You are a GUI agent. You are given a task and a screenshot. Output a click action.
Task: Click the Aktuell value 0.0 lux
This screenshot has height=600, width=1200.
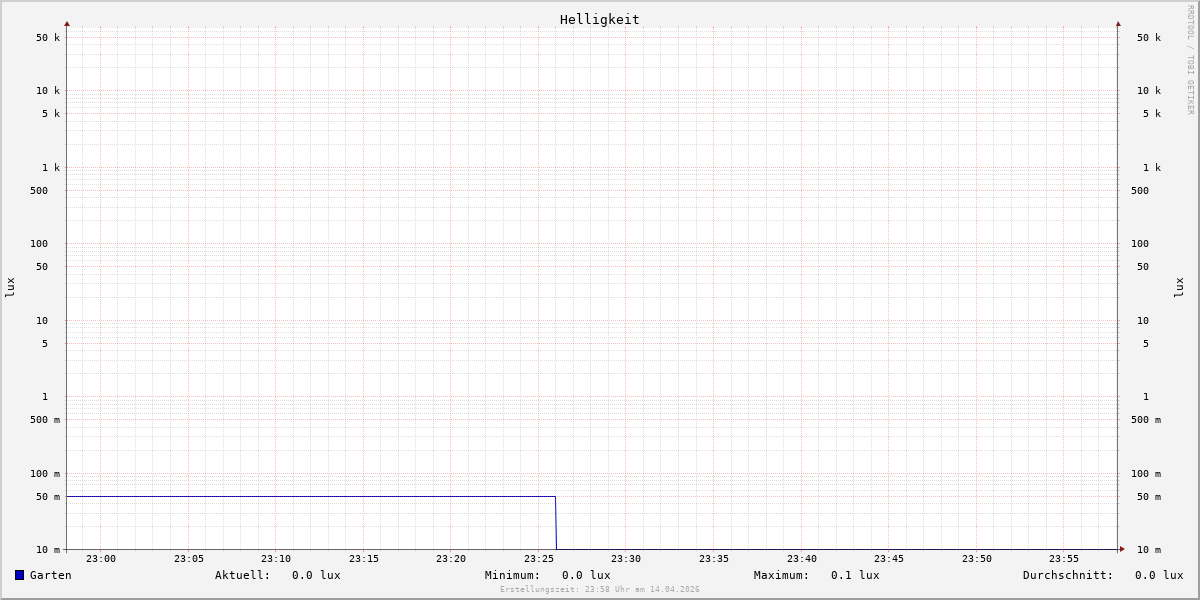tap(316, 575)
